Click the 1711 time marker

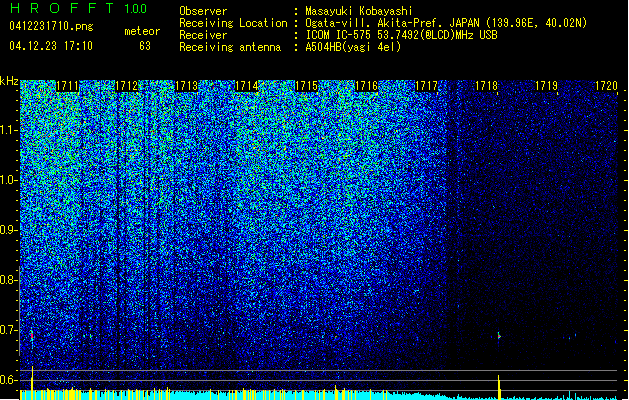pos(67,86)
